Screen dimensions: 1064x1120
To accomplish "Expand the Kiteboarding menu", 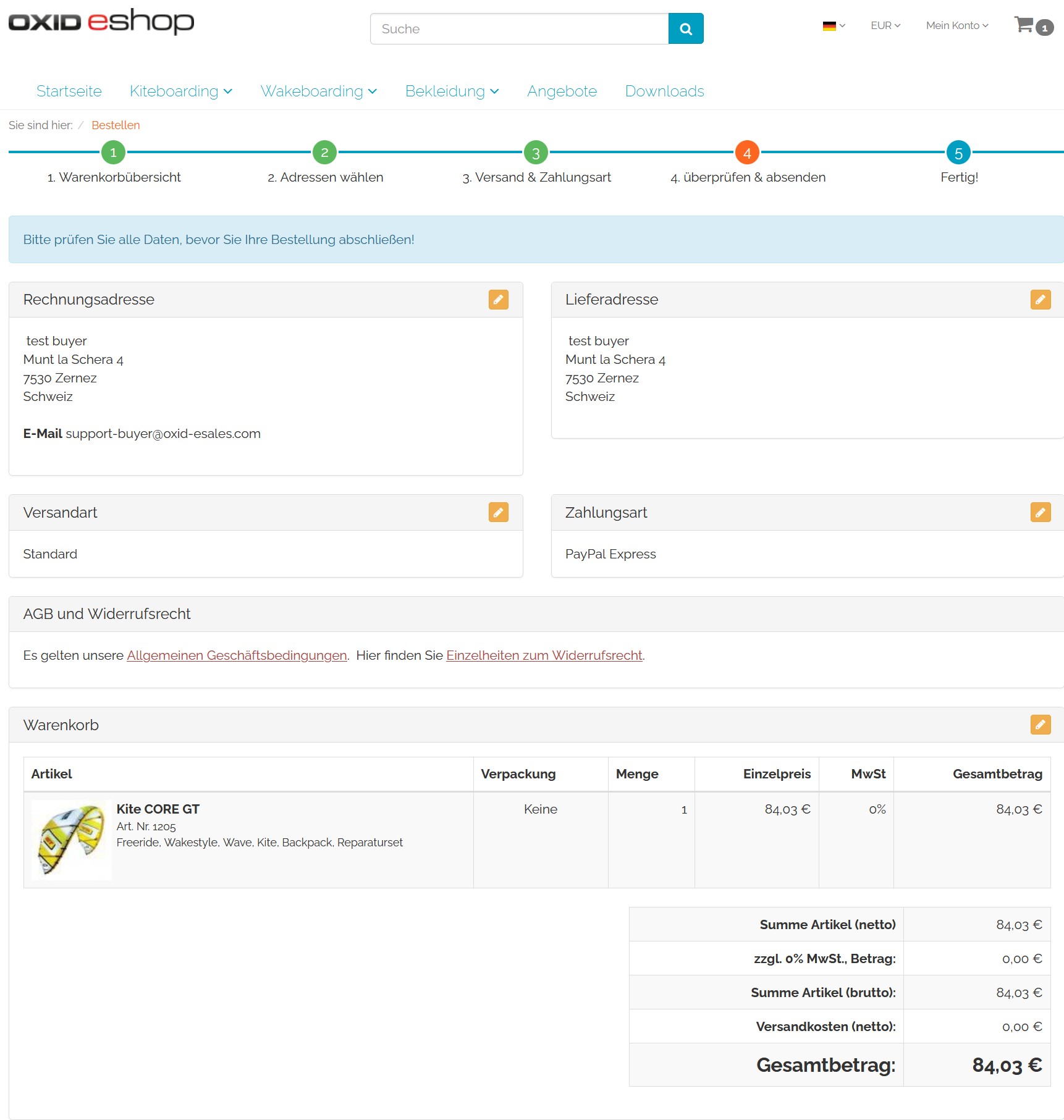I will coord(180,91).
